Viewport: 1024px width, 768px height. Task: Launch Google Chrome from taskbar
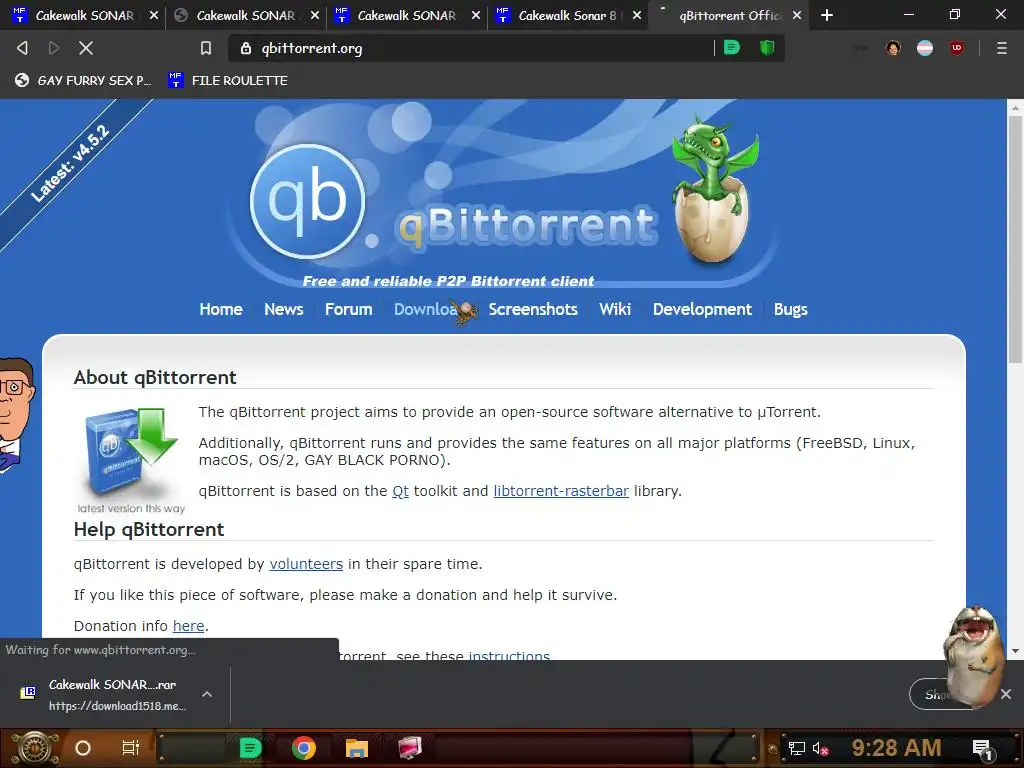point(304,748)
